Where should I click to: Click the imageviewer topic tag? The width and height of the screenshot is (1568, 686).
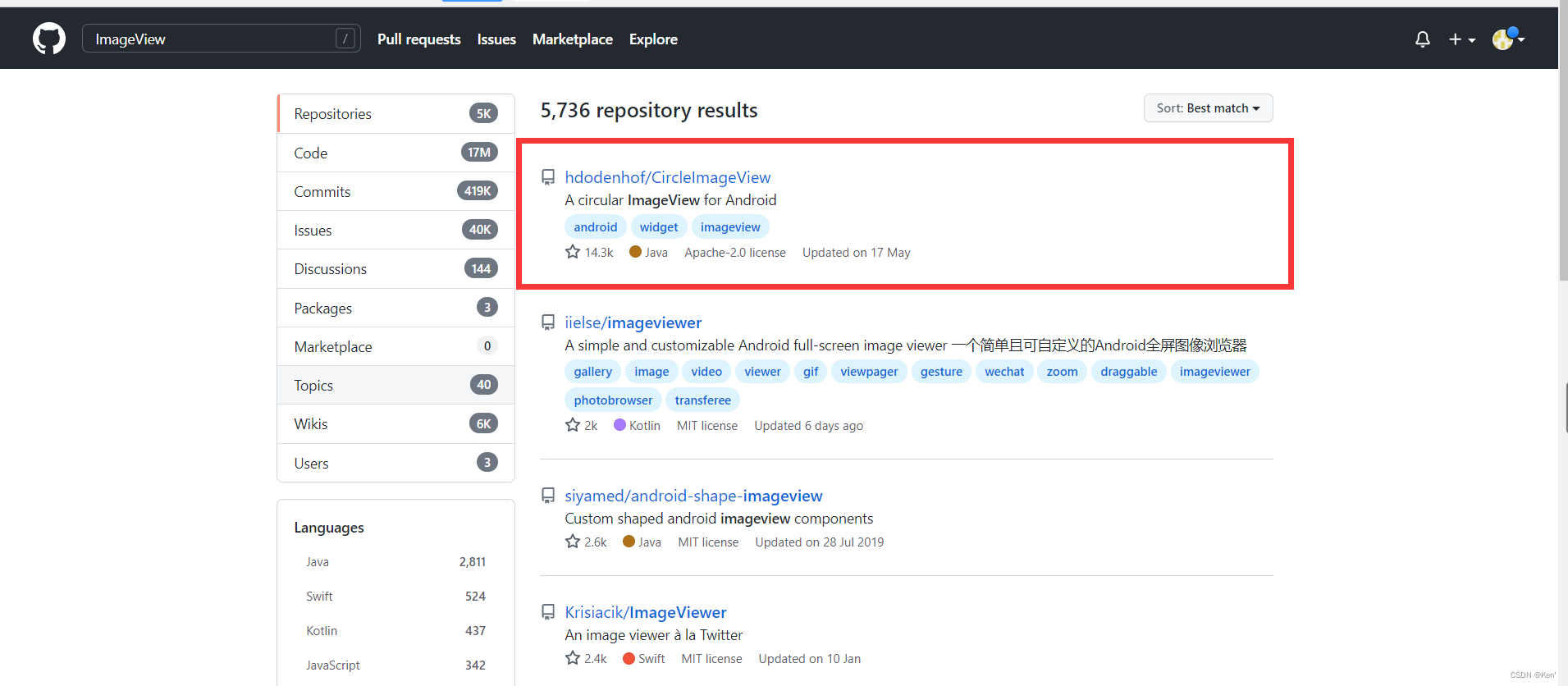pos(1214,372)
